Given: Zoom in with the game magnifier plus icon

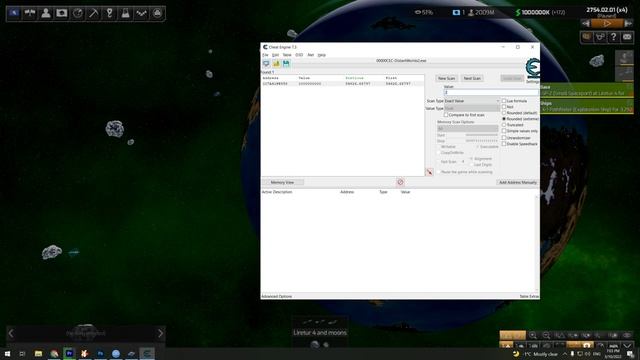Looking at the screenshot, I should 533,336.
